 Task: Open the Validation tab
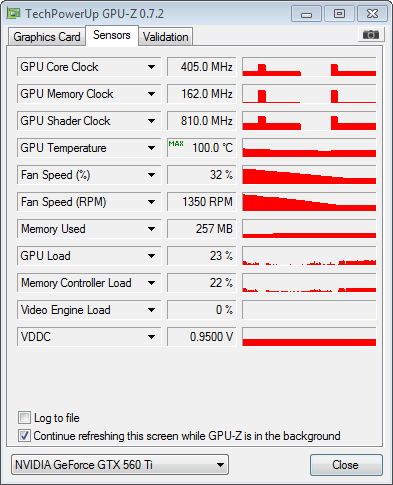[x=166, y=37]
